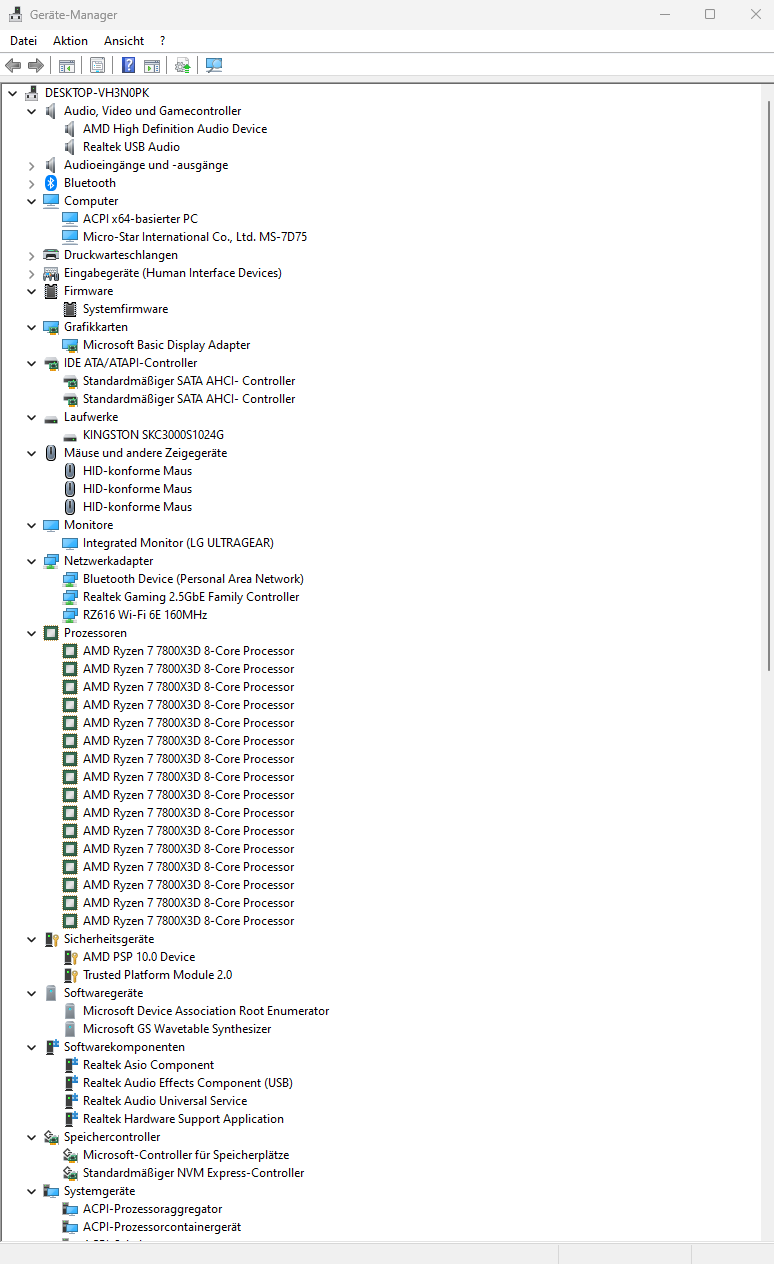
Task: Click the CPU icon beside the Prozessoren category
Action: [51, 633]
